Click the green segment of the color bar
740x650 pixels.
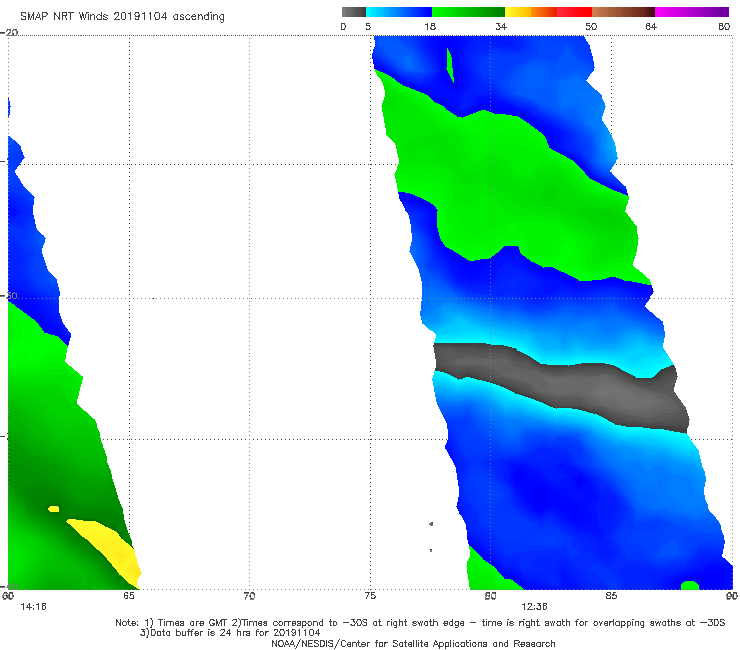click(468, 12)
